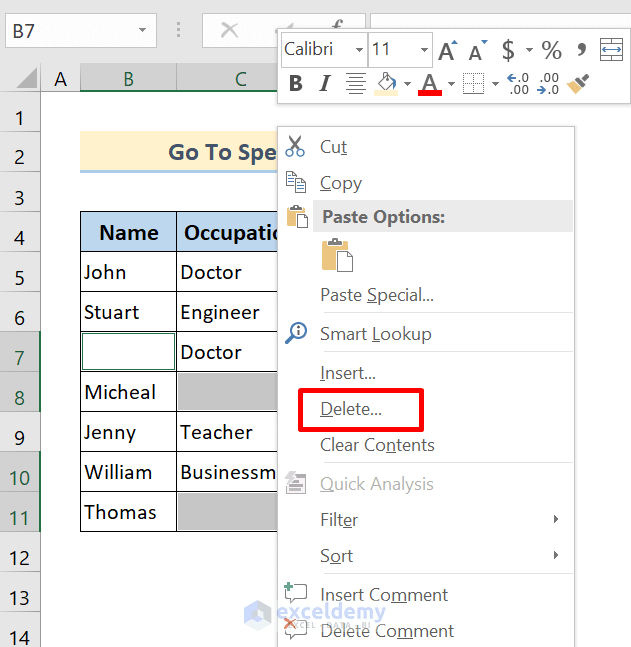This screenshot has width=631, height=647.
Task: Select the Teacher occupation cell
Action: [x=227, y=432]
